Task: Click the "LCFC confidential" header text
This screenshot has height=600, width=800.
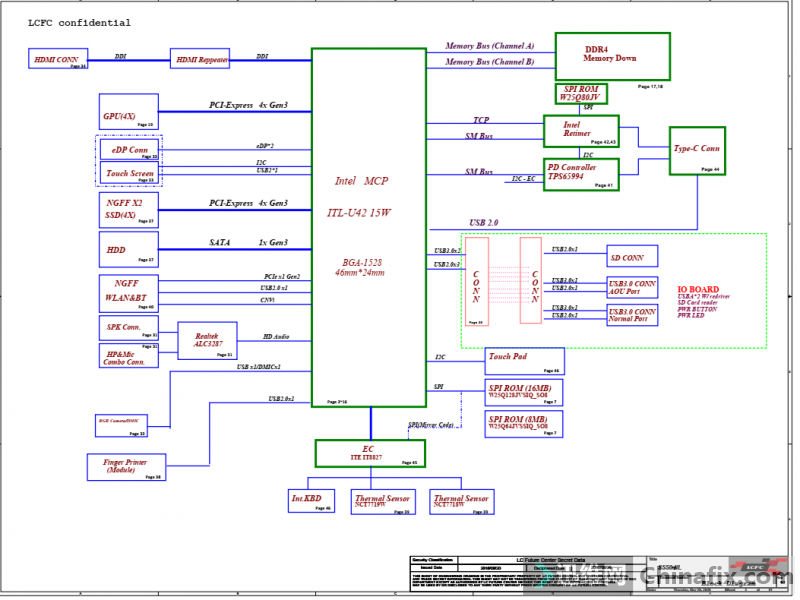Action: click(x=79, y=23)
